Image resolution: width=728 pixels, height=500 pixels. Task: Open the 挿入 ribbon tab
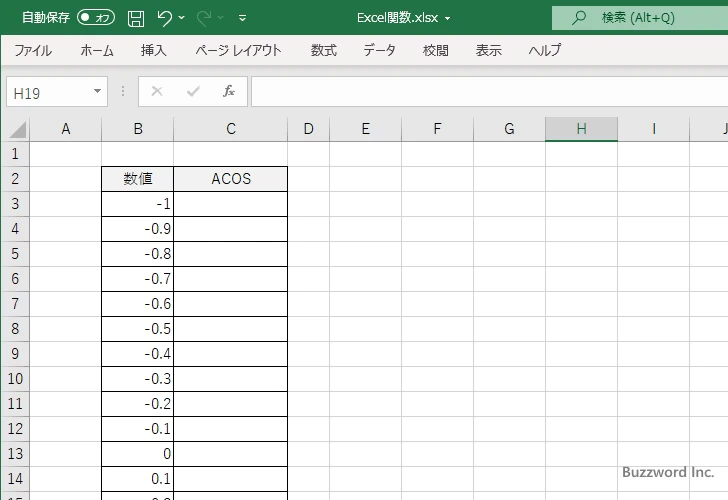click(x=154, y=50)
